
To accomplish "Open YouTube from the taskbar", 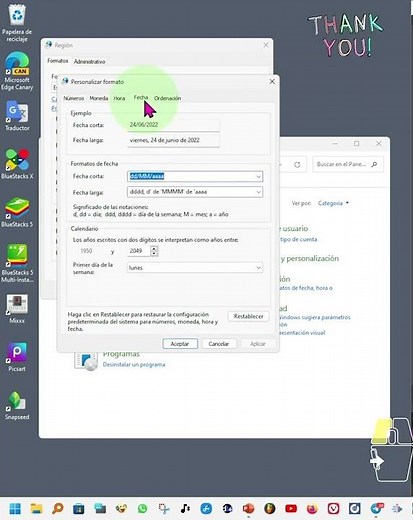I will pyautogui.click(x=291, y=509).
